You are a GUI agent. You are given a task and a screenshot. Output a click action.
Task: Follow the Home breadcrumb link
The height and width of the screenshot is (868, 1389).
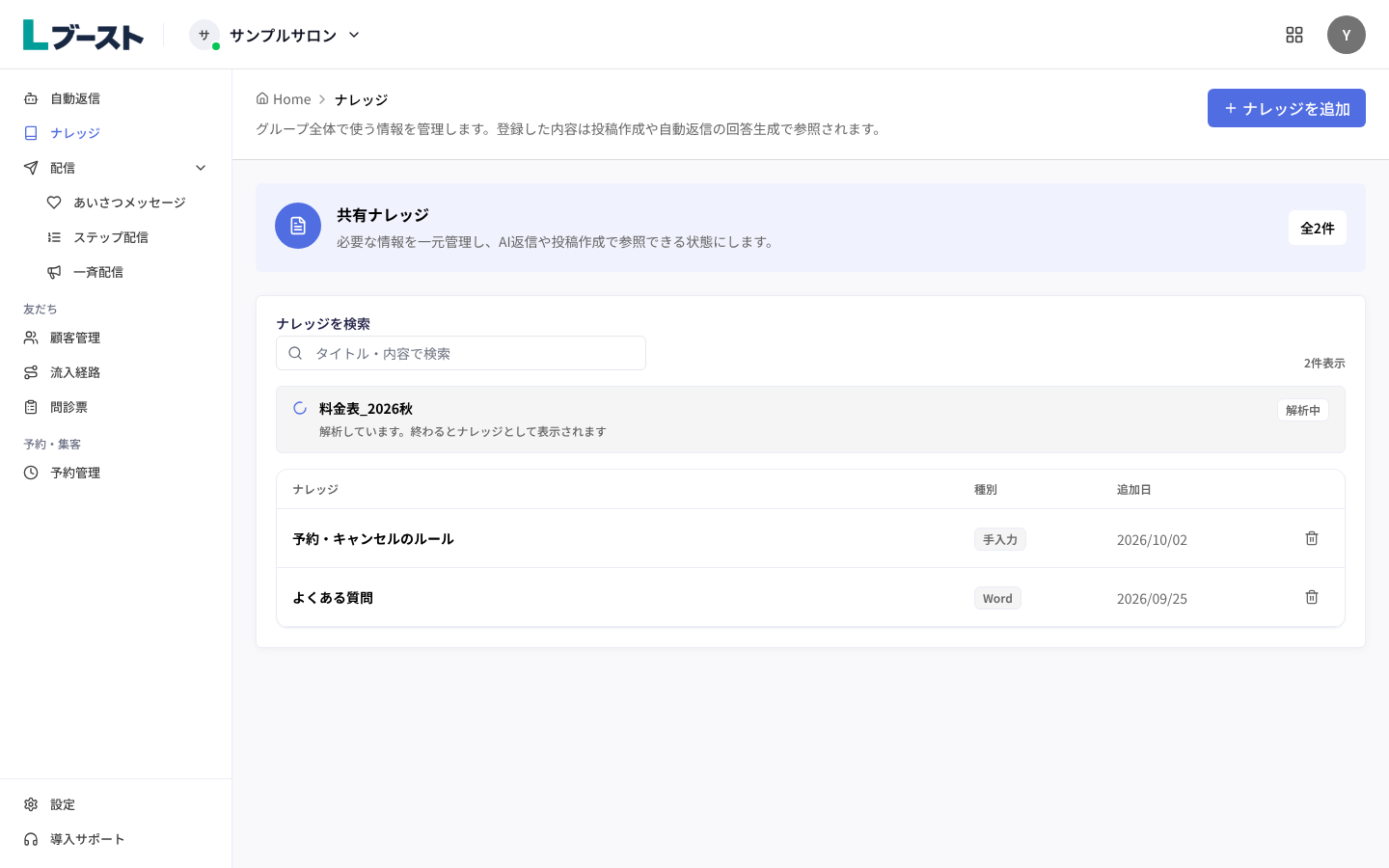point(284,99)
